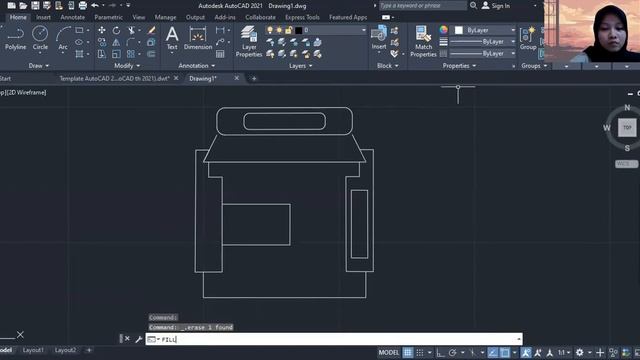The width and height of the screenshot is (640, 360).
Task: Click the TOP face of ViewCube
Action: [627, 127]
